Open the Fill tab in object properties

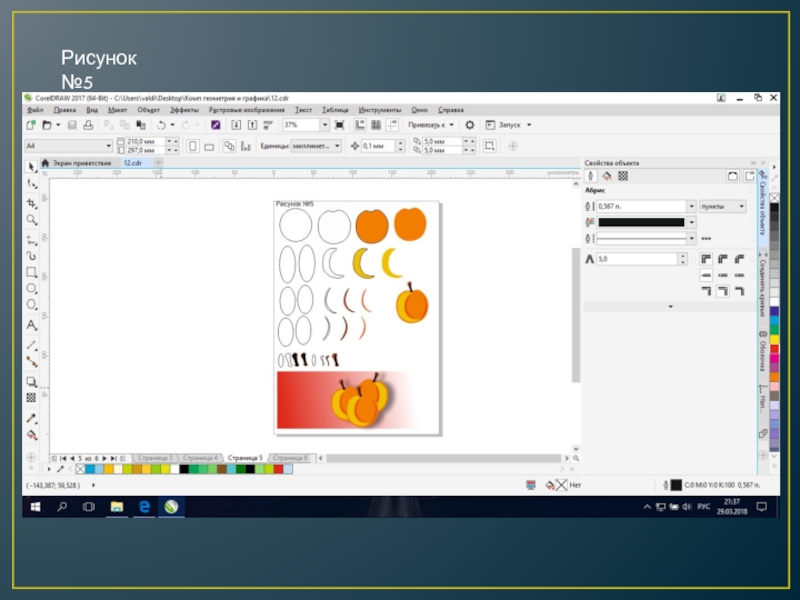click(607, 176)
